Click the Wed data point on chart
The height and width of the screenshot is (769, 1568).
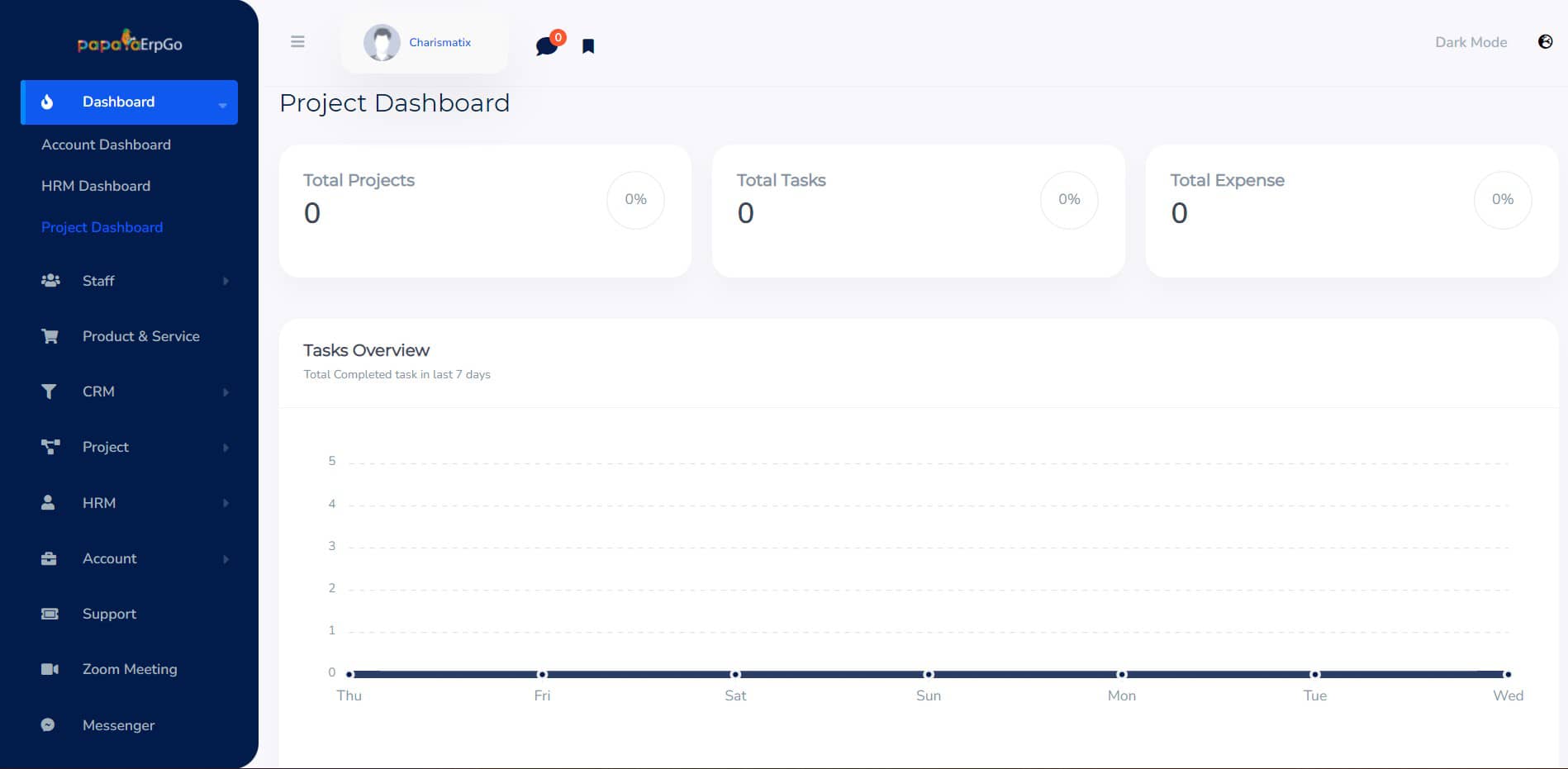point(1508,674)
